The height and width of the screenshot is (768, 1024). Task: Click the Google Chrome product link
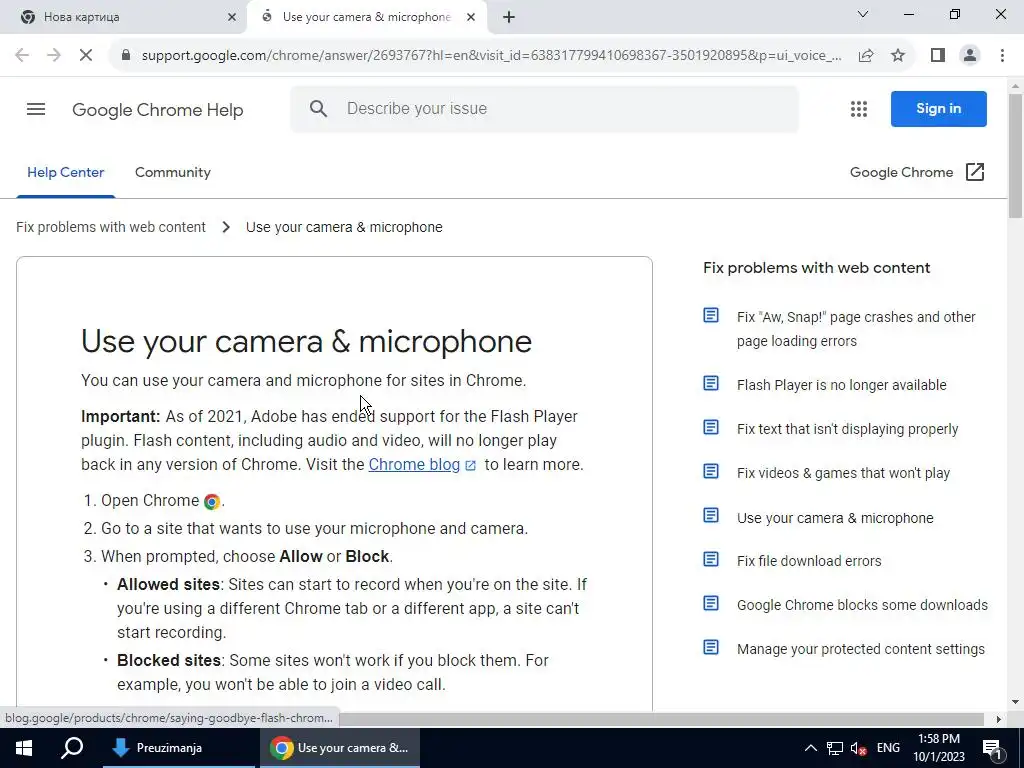[901, 172]
